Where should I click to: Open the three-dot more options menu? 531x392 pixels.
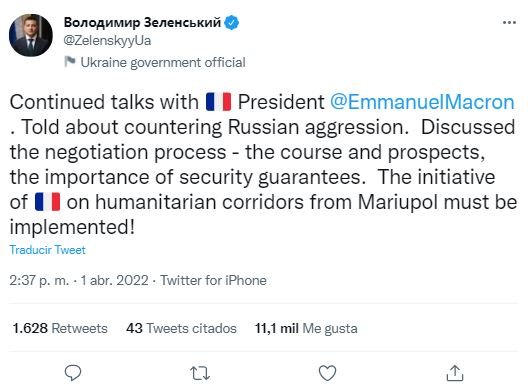pyautogui.click(x=509, y=23)
